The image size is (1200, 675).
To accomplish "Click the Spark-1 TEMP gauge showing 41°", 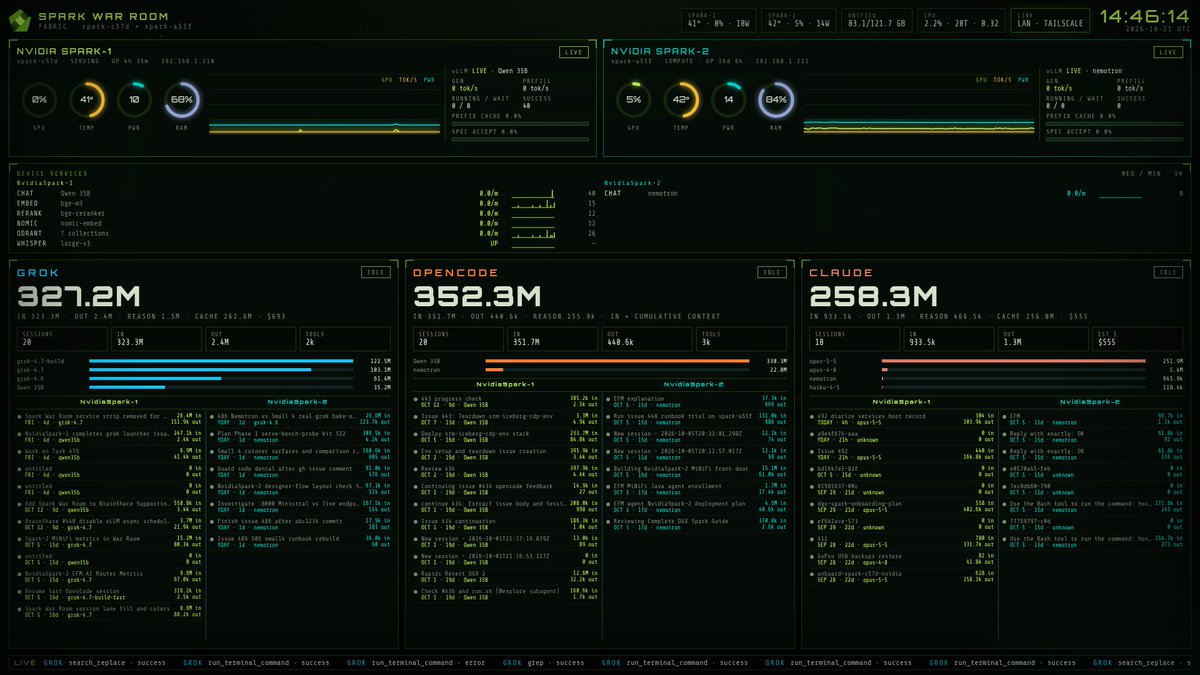I will click(x=87, y=100).
